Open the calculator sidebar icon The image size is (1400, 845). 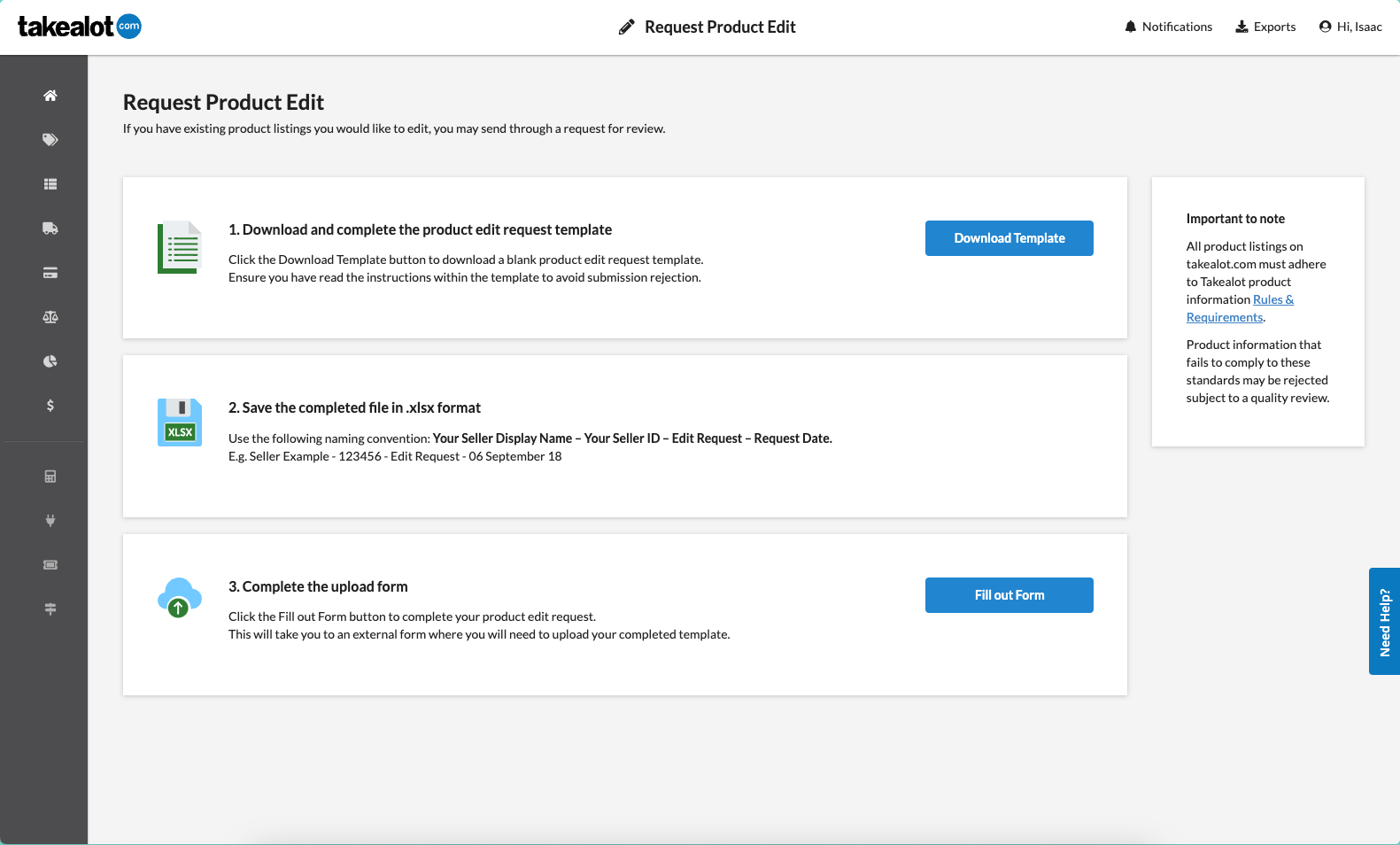(x=50, y=477)
